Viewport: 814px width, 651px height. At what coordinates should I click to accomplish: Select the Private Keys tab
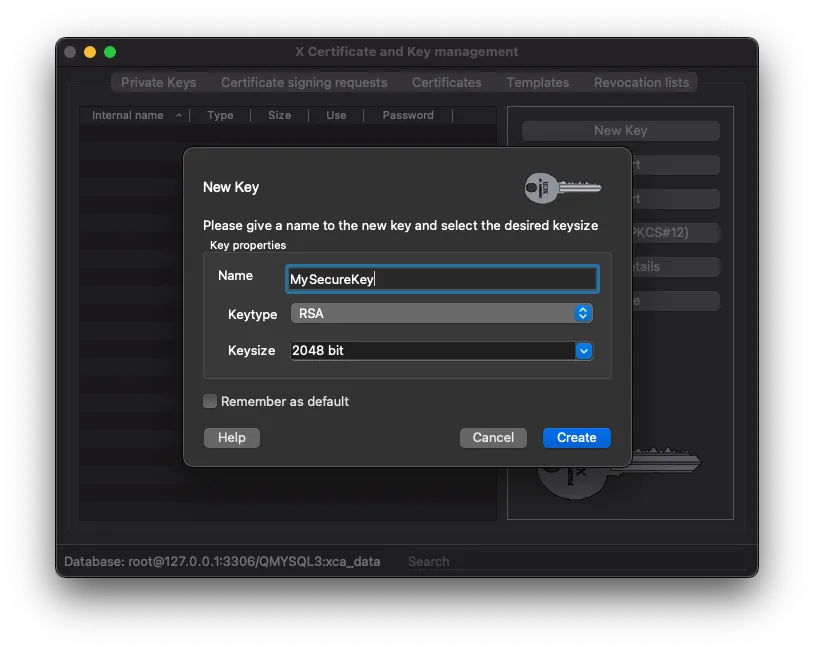[x=158, y=83]
